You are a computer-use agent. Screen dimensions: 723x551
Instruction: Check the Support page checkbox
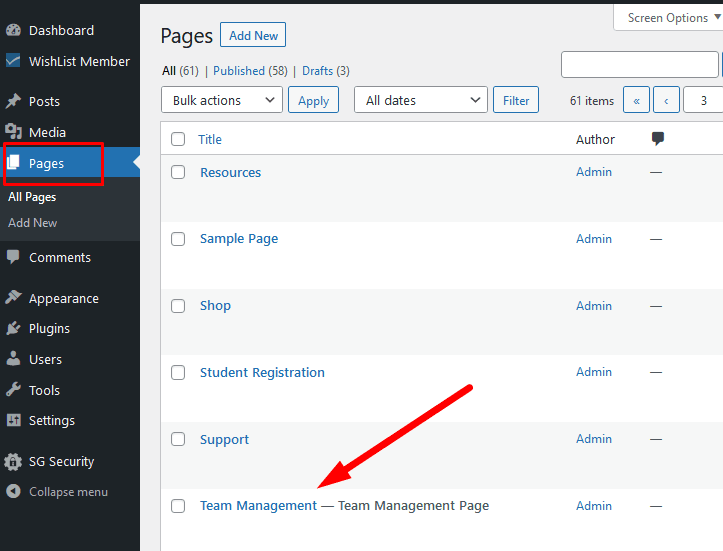coord(178,439)
